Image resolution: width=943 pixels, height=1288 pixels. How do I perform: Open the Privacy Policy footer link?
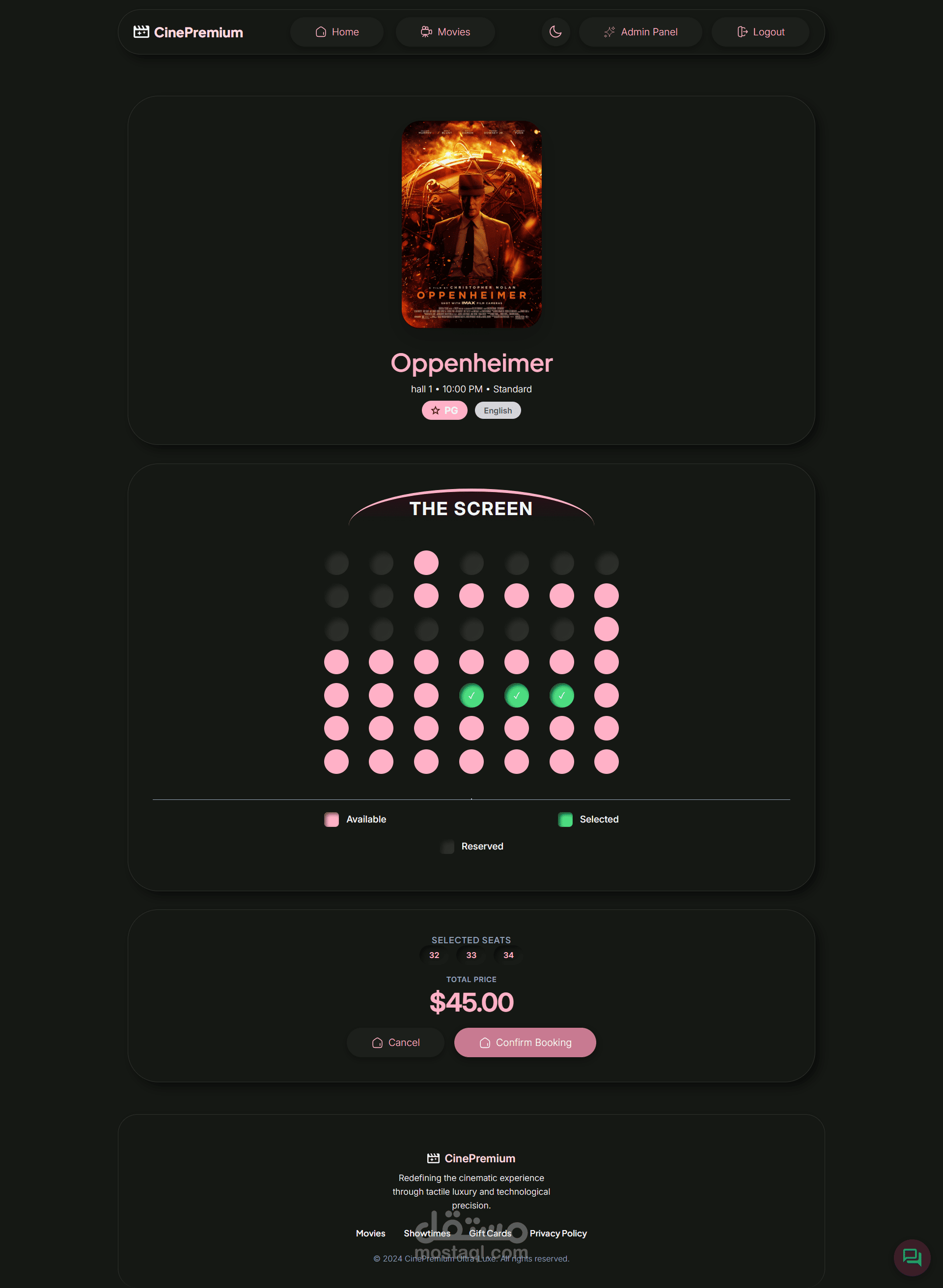[x=558, y=1233]
